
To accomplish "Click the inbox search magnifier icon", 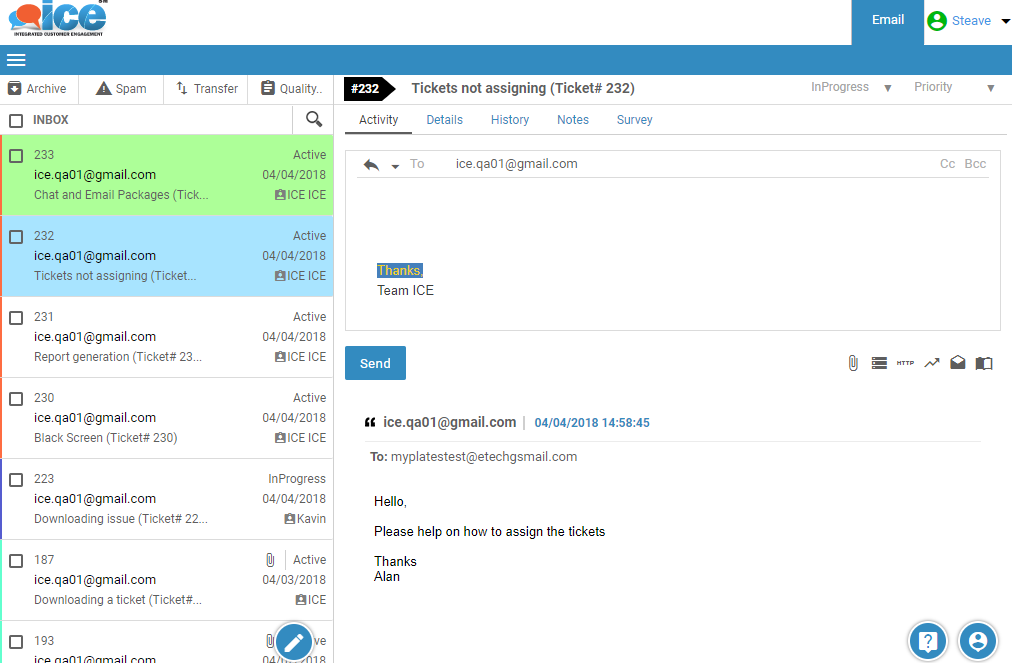I will (x=314, y=119).
